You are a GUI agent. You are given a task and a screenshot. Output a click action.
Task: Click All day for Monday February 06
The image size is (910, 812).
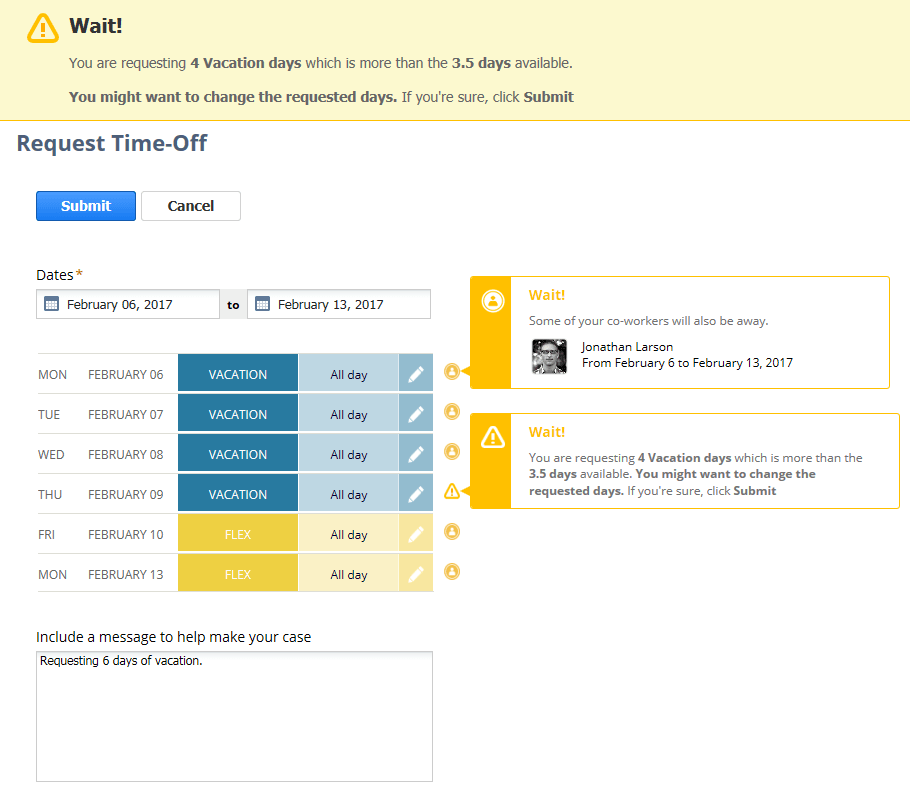pyautogui.click(x=349, y=374)
